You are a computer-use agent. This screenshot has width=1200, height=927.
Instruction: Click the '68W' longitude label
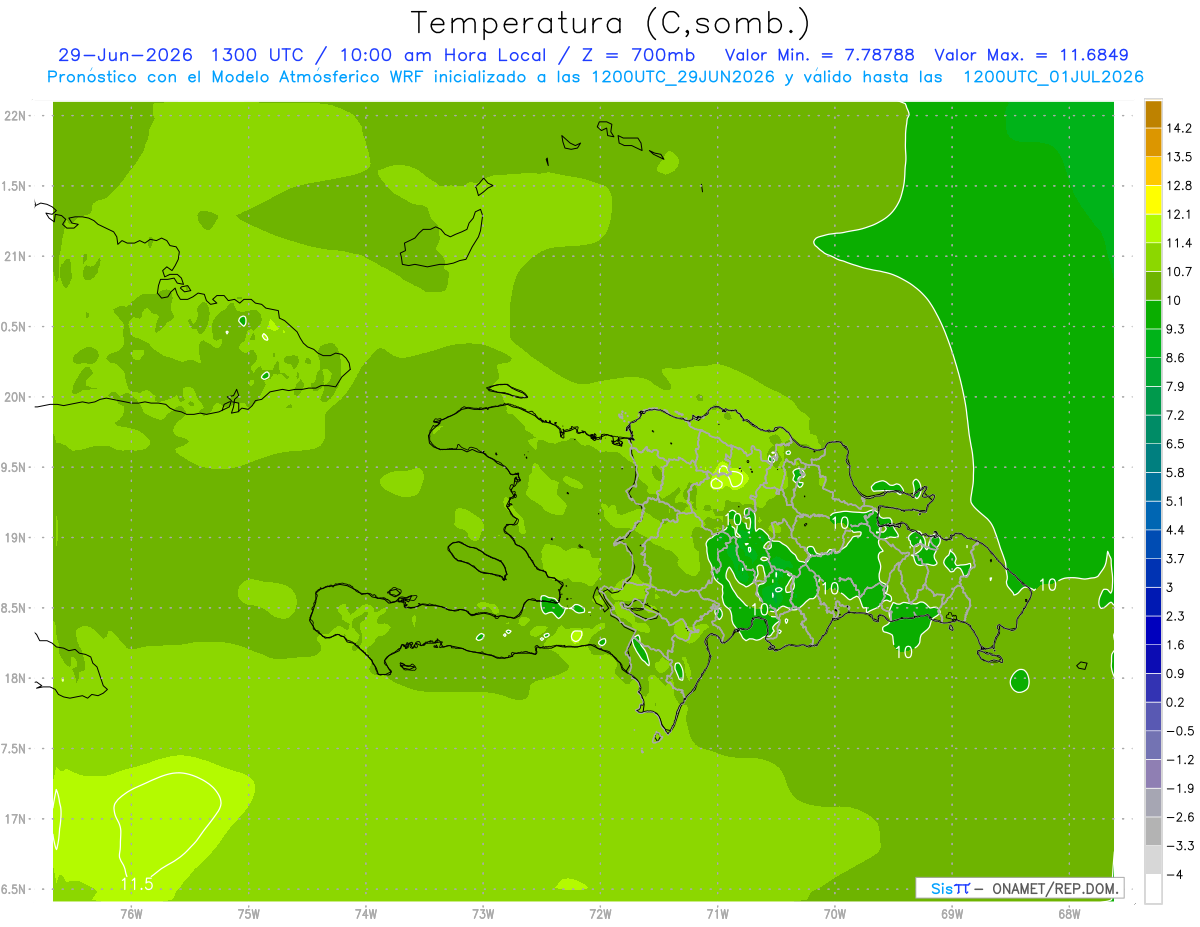[1069, 914]
